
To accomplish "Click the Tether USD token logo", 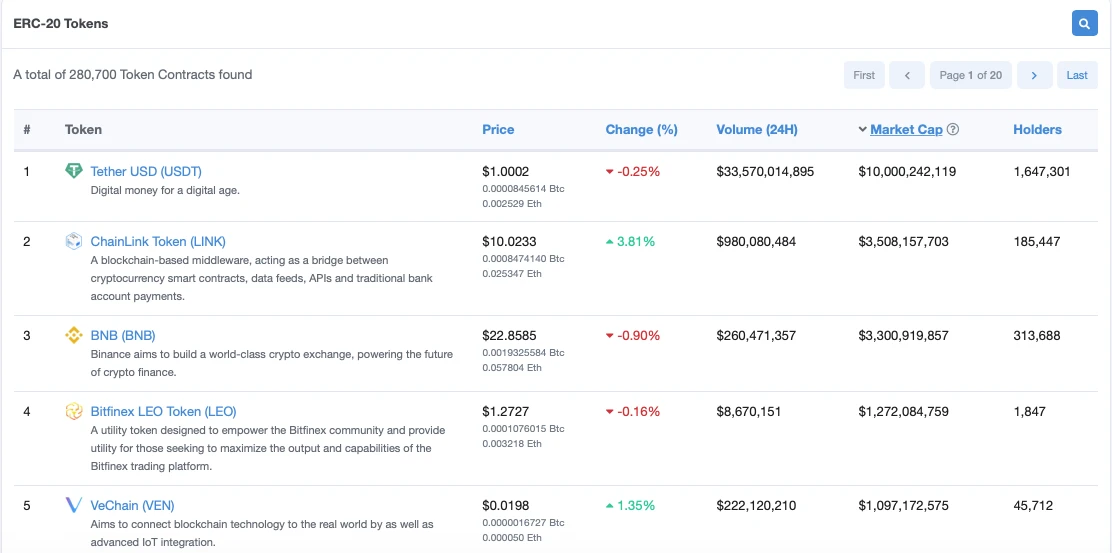I will (x=74, y=171).
